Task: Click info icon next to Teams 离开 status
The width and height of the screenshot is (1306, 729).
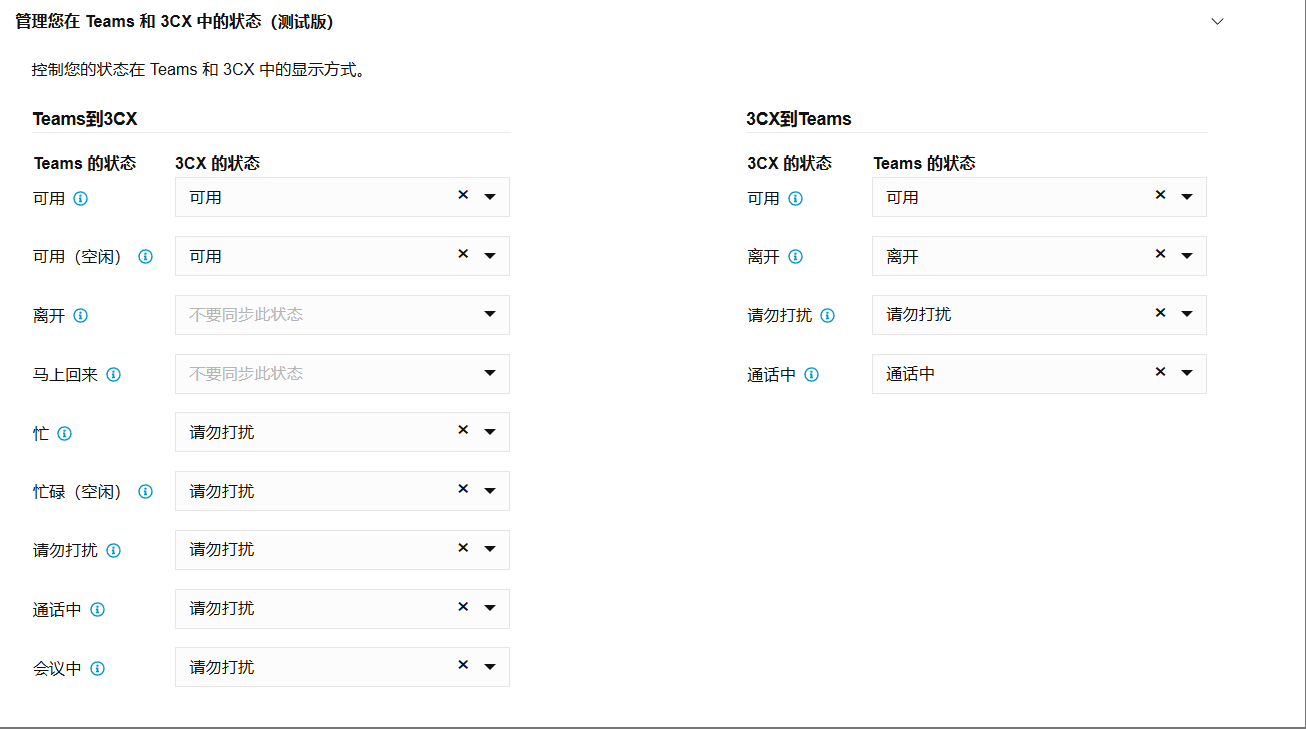Action: pyautogui.click(x=81, y=316)
